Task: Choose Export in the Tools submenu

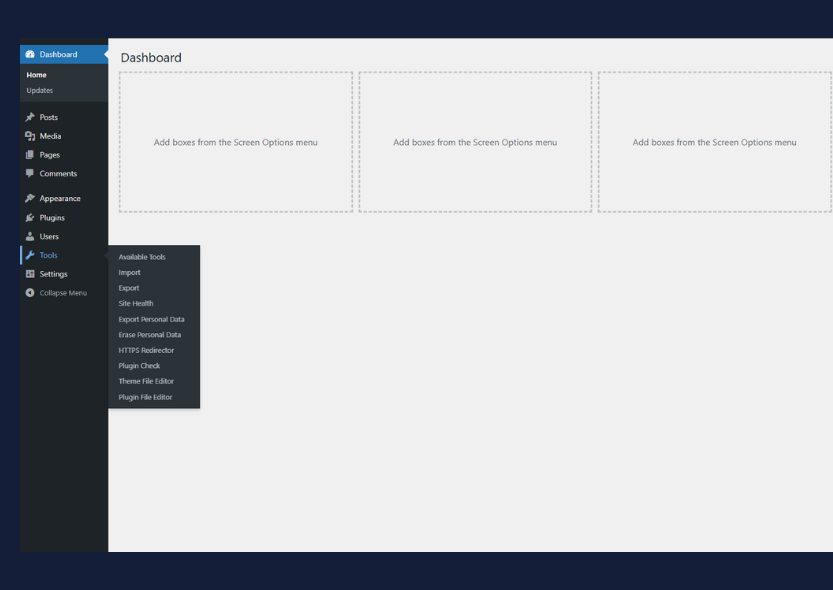Action: click(129, 288)
